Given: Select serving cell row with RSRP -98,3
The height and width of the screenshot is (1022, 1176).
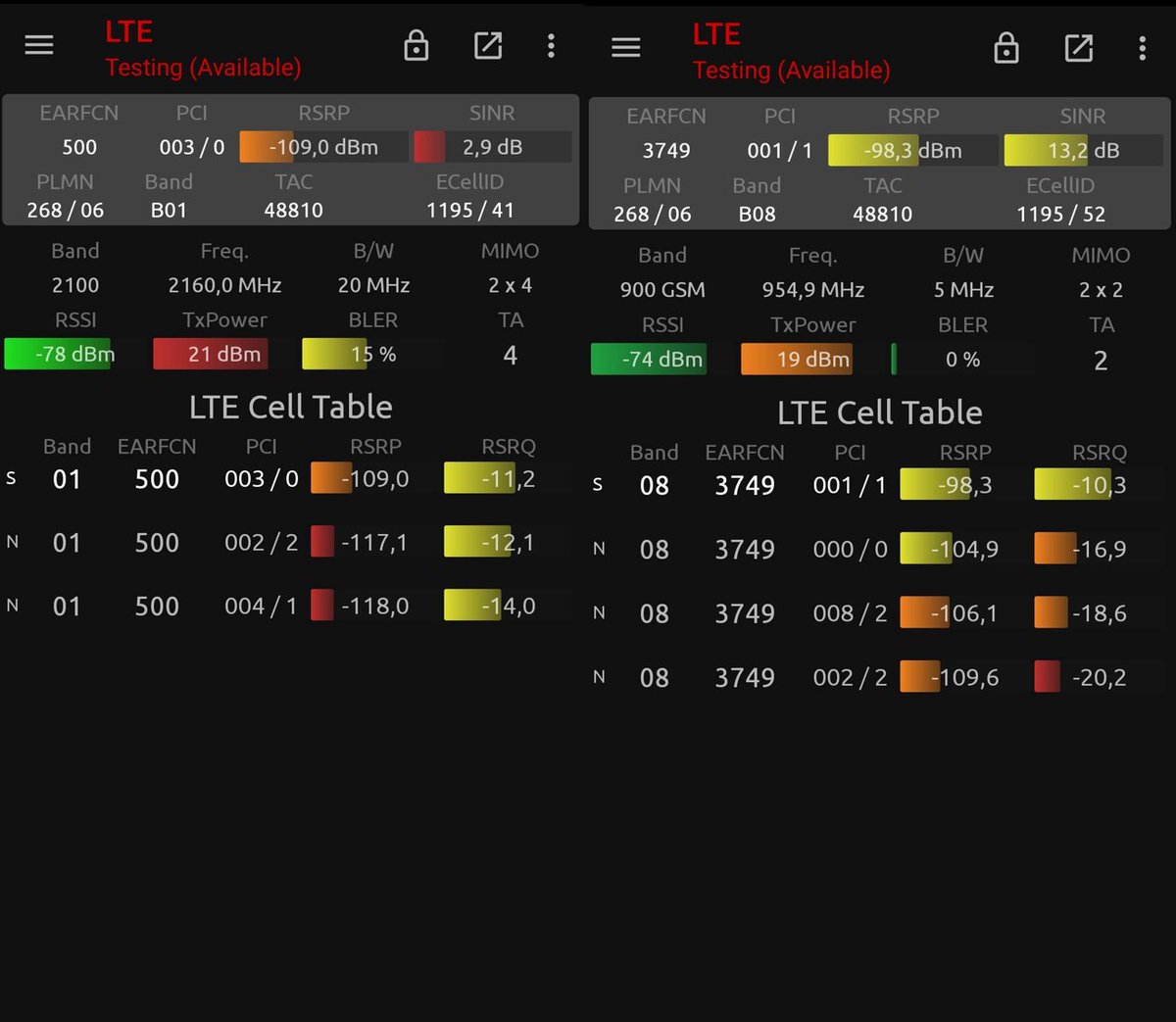Looking at the screenshot, I should point(879,485).
